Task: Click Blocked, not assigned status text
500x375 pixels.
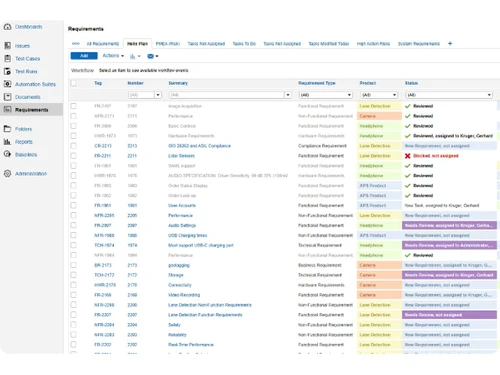Action: coord(436,156)
